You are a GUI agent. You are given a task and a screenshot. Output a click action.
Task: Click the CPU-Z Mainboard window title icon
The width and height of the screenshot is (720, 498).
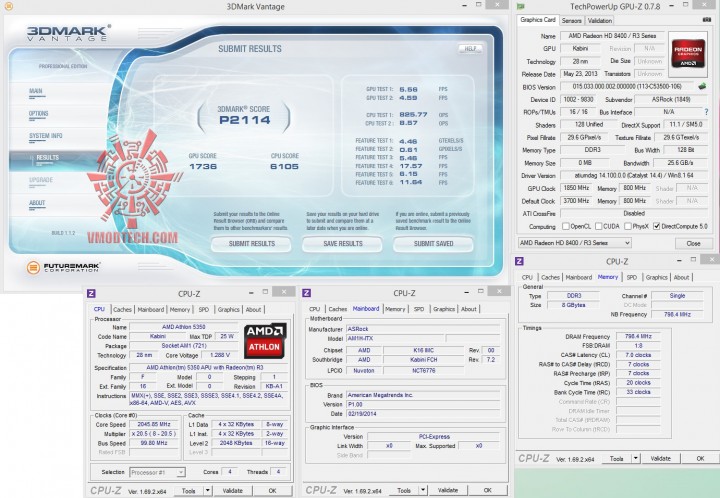[x=307, y=293]
